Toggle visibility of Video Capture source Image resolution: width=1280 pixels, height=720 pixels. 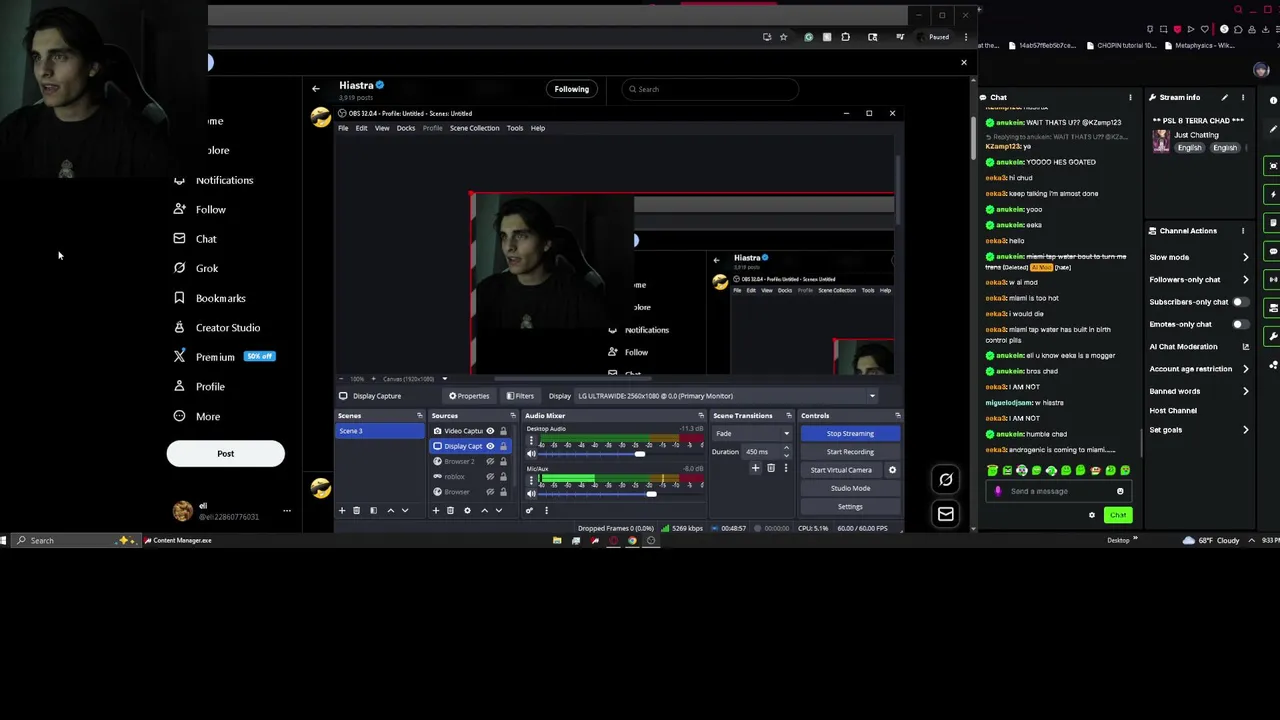[x=490, y=431]
